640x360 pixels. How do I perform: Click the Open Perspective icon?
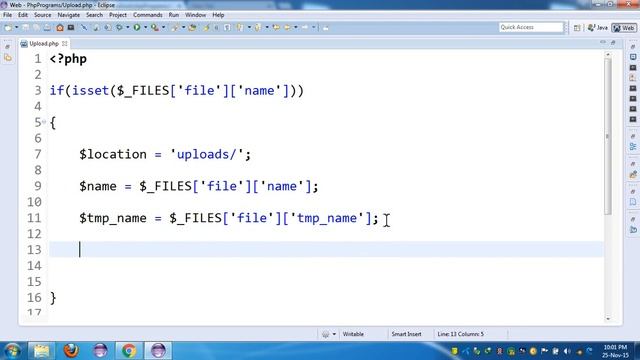pyautogui.click(x=577, y=28)
